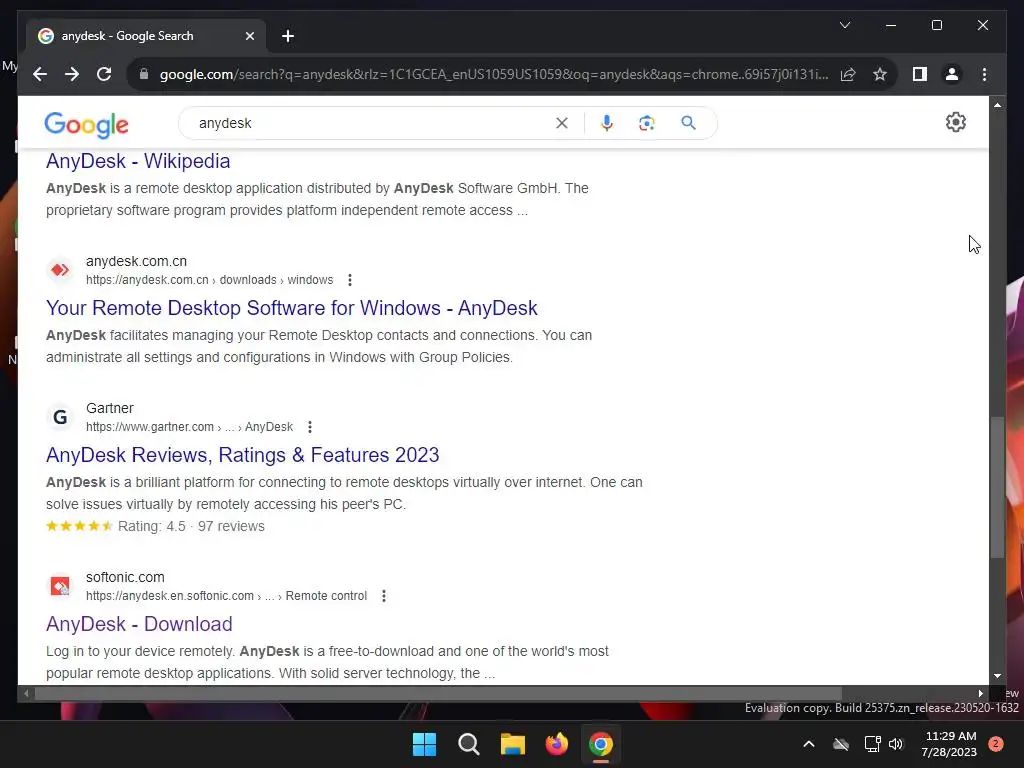The height and width of the screenshot is (768, 1024).
Task: Click the gartner.com AnyDesk URL
Action: (189, 427)
